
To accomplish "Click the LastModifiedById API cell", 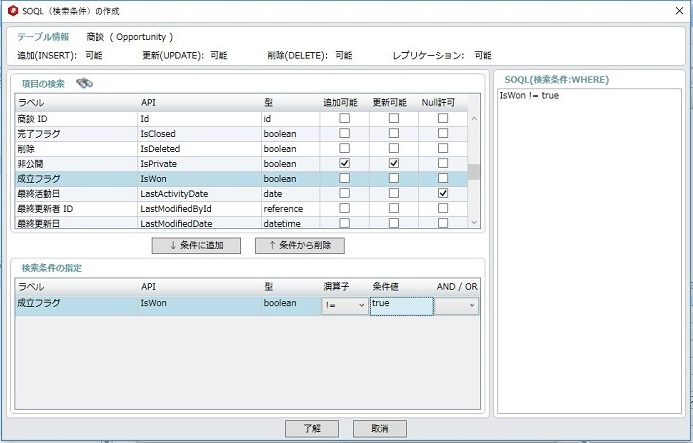I will click(x=199, y=209).
